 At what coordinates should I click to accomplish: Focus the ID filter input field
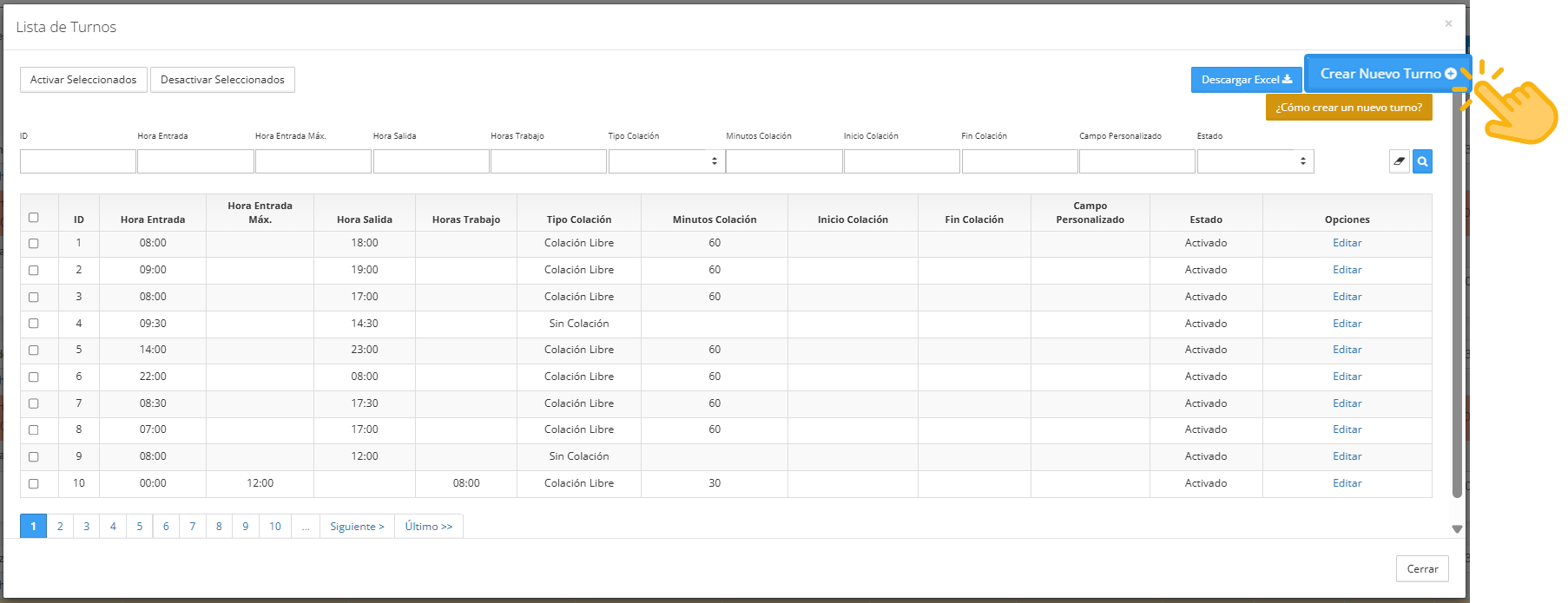[78, 161]
